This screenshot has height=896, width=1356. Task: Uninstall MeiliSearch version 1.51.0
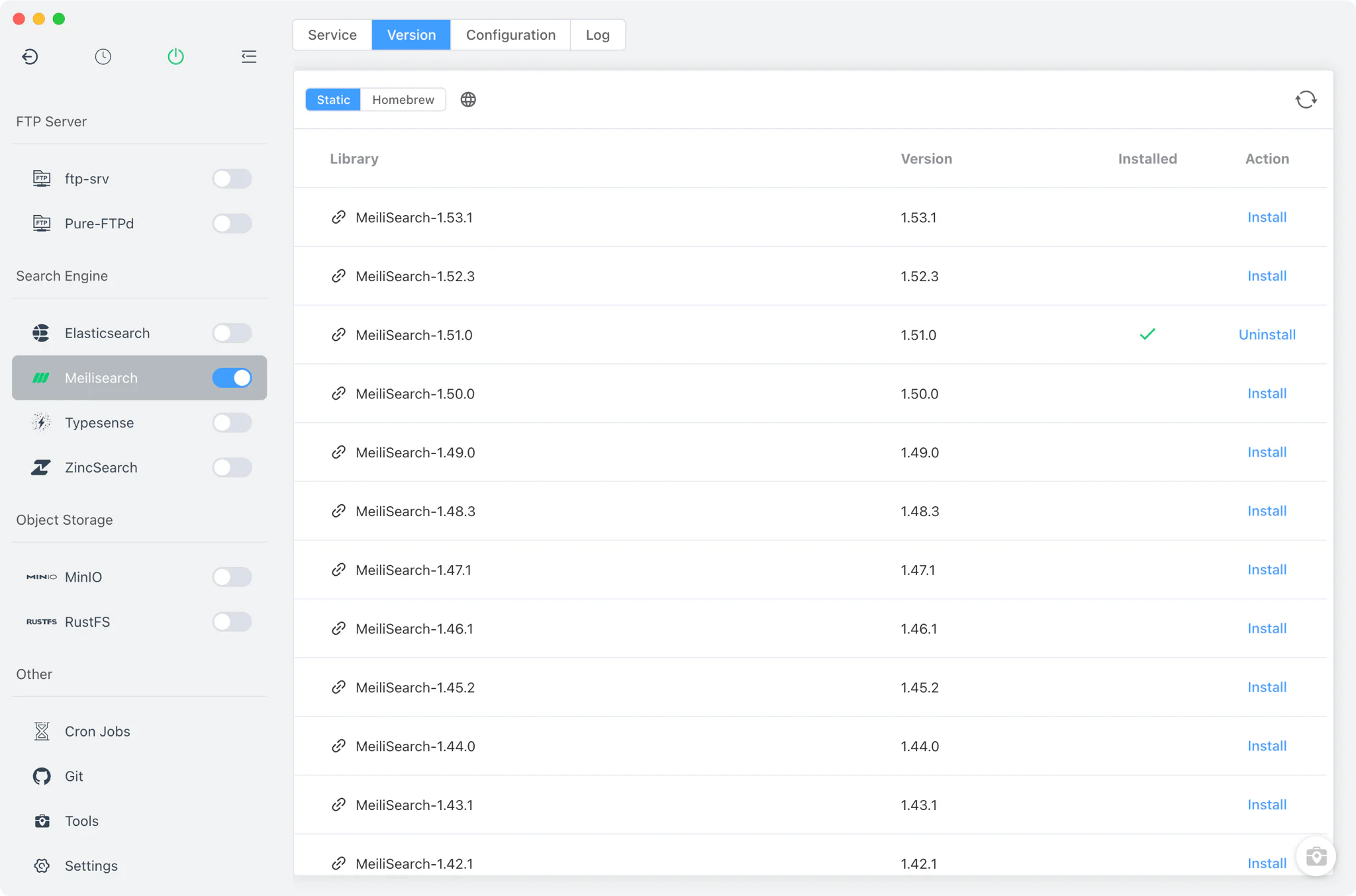[1267, 335]
